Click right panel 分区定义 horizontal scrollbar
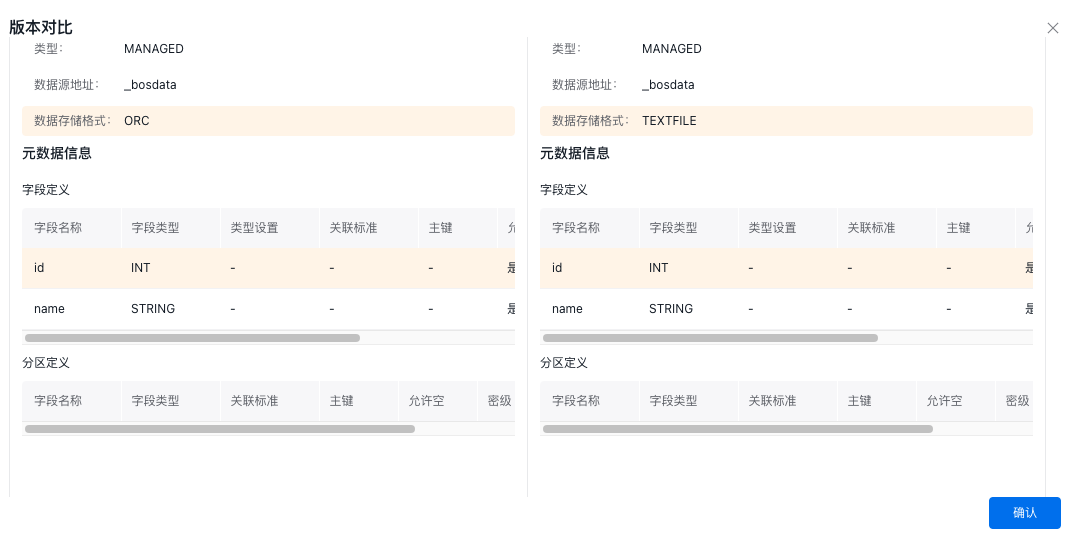The height and width of the screenshot is (545, 1070). coord(738,429)
